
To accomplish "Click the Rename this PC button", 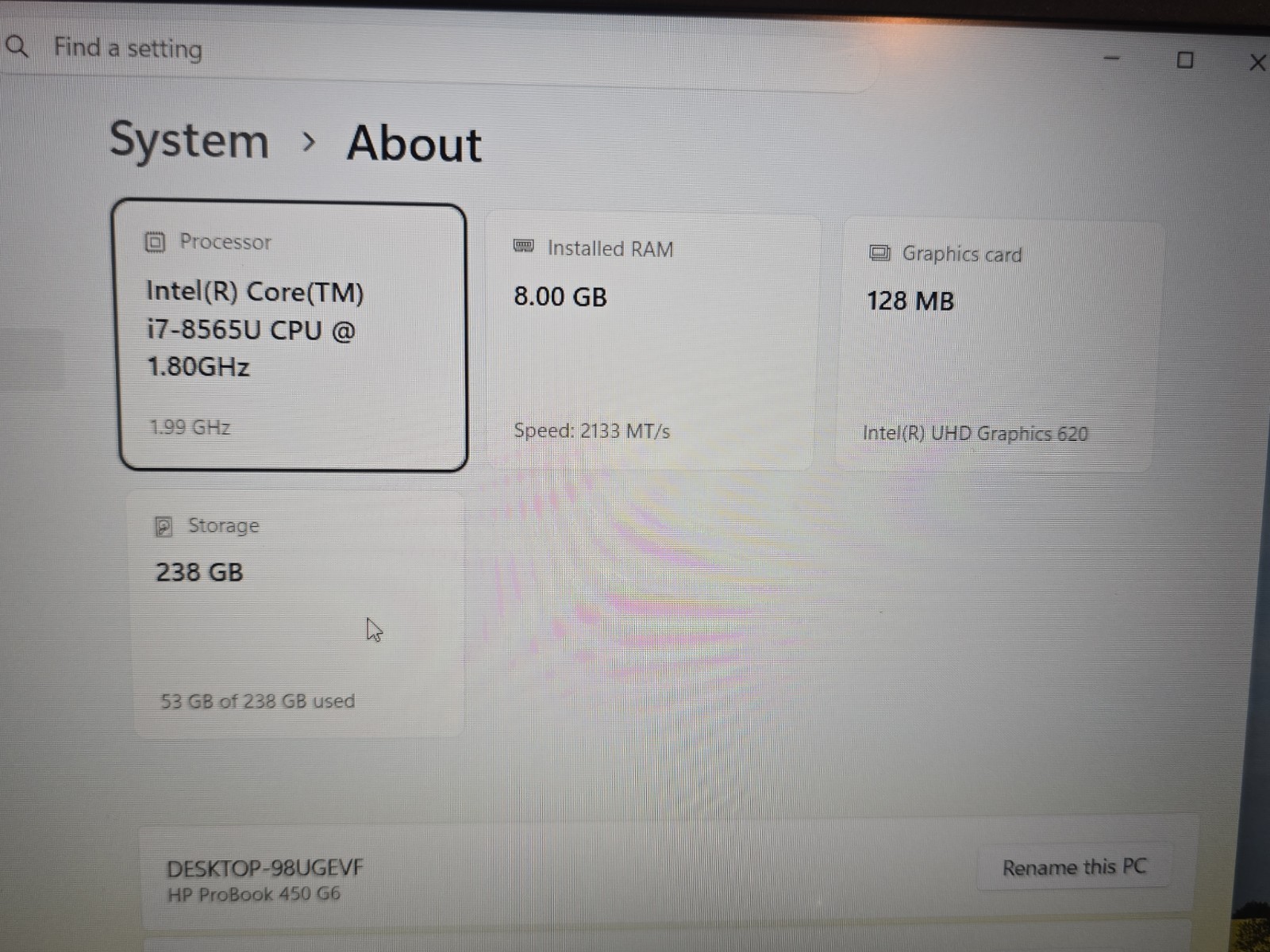I will point(1074,867).
